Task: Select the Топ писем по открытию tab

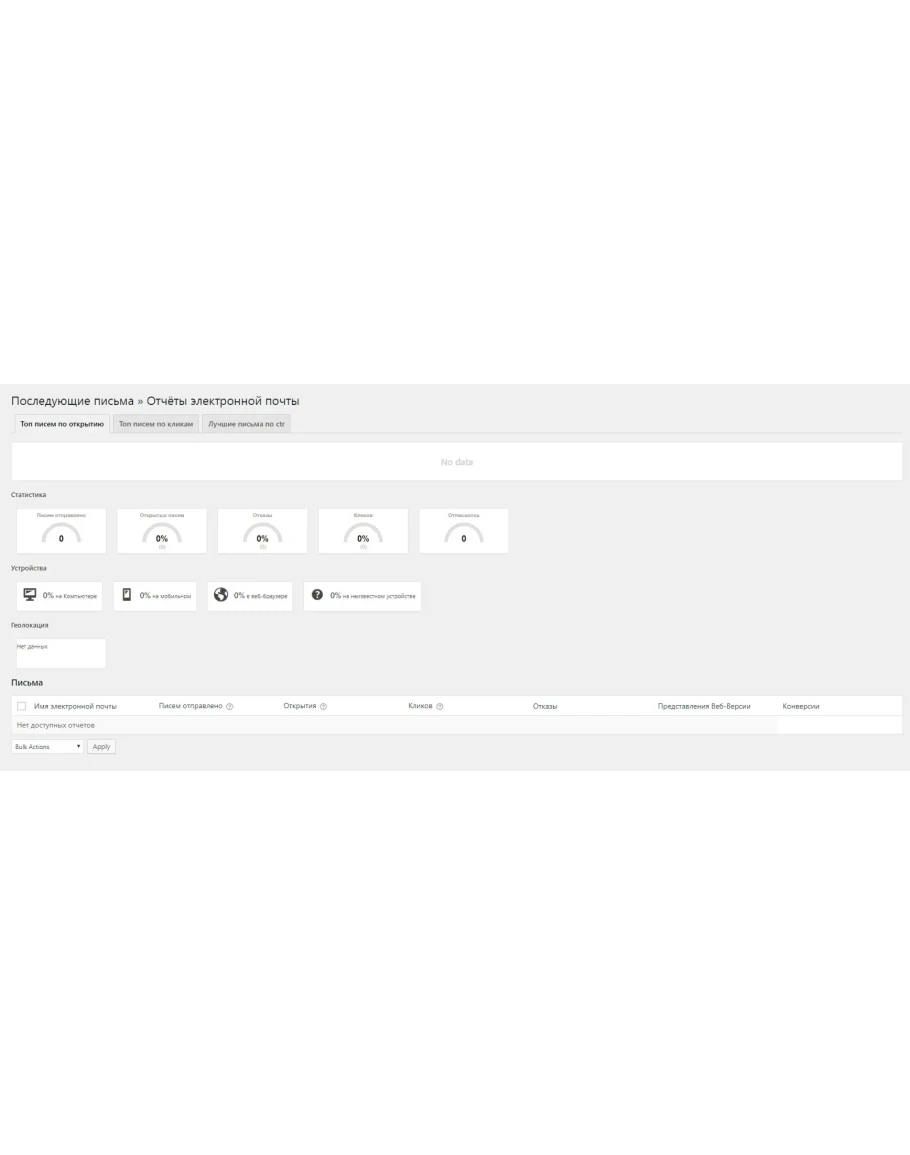Action: pyautogui.click(x=62, y=424)
